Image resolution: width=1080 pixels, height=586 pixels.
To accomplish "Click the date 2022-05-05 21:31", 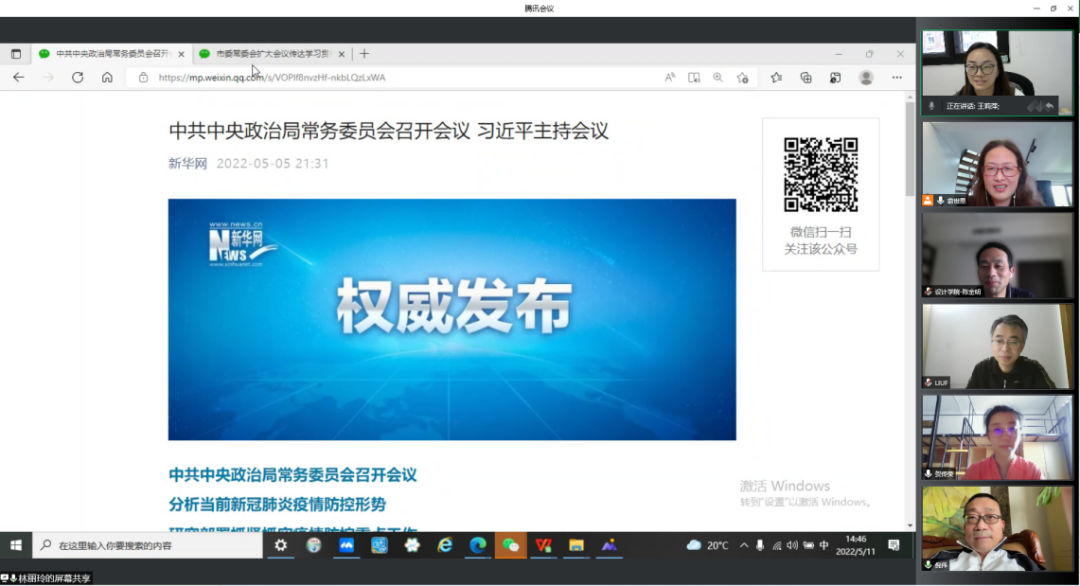I will pyautogui.click(x=273, y=163).
